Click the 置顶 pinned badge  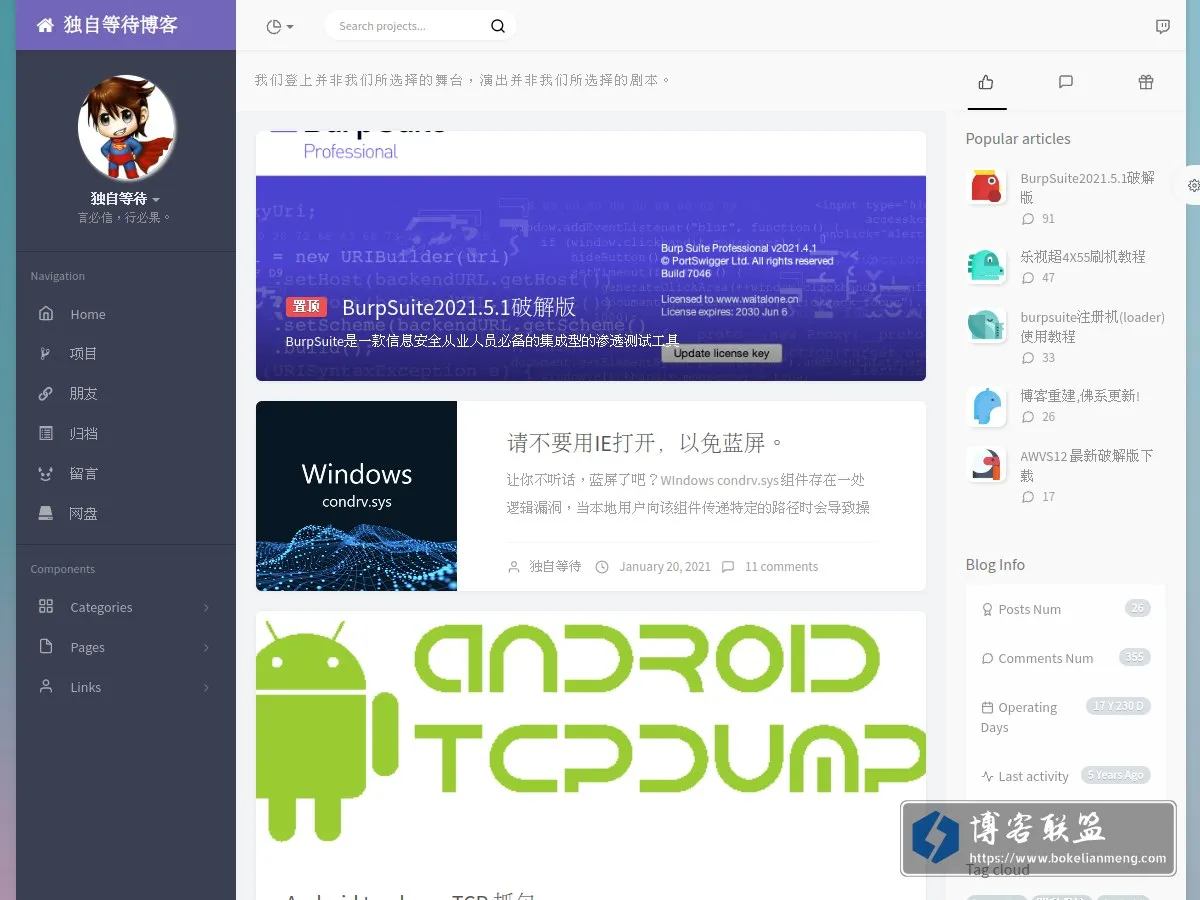[306, 307]
